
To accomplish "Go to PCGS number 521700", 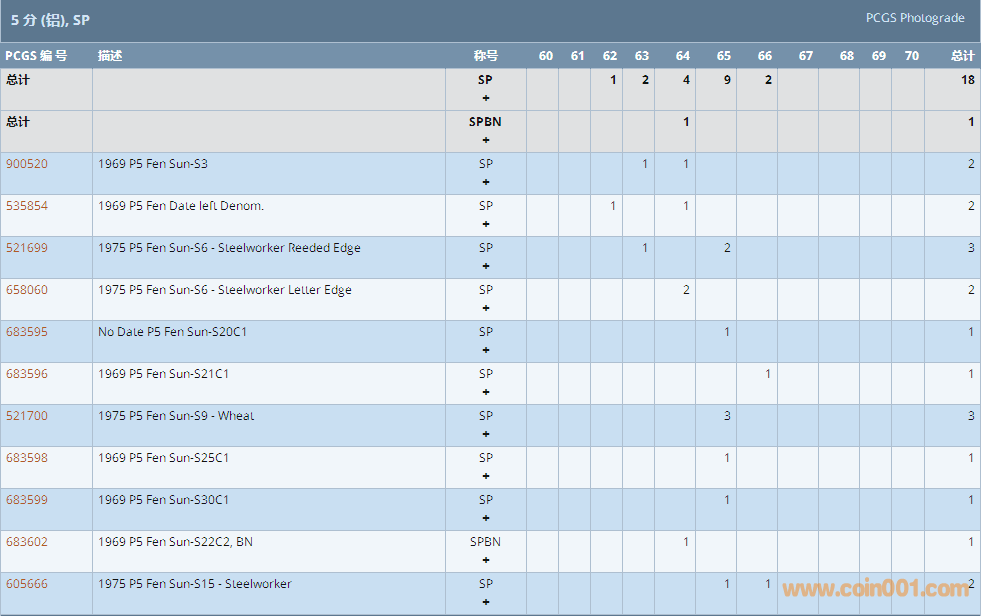I will click(x=27, y=416).
